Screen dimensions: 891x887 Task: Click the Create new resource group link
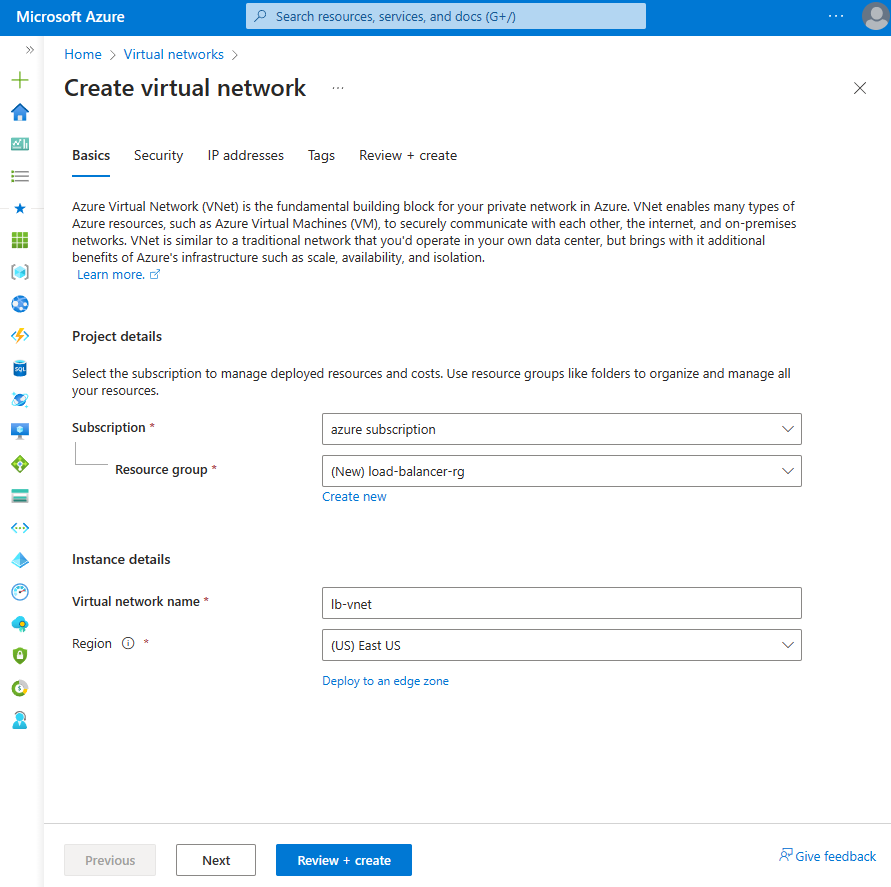pyautogui.click(x=354, y=496)
